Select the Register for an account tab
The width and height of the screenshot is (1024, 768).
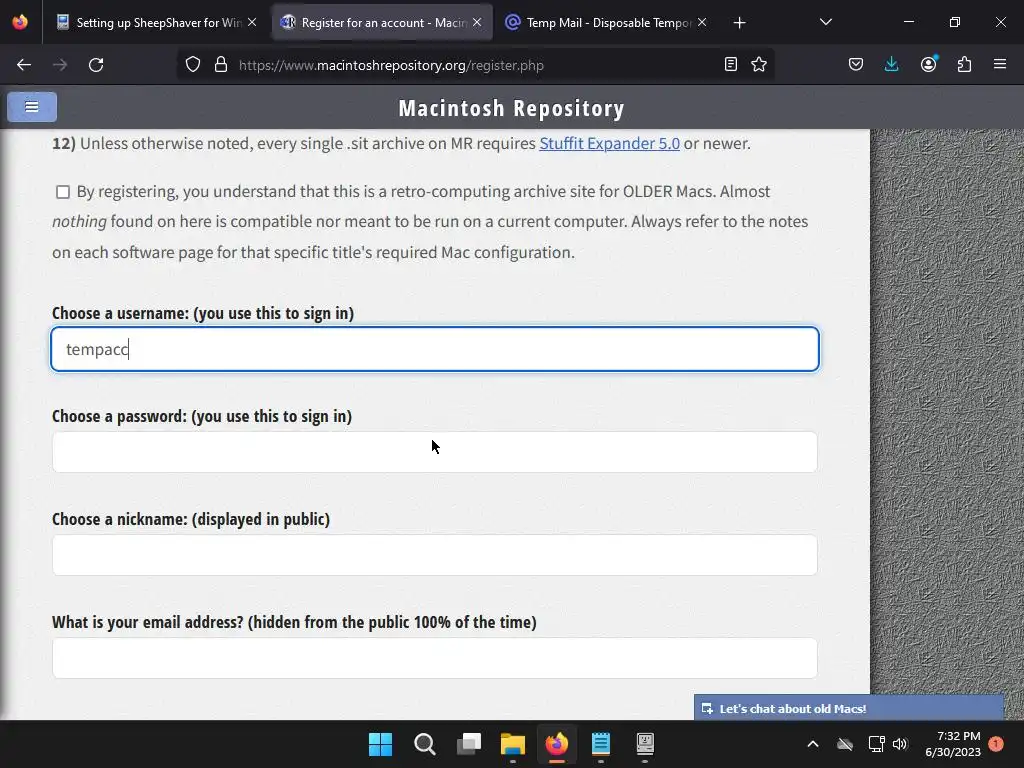point(381,22)
